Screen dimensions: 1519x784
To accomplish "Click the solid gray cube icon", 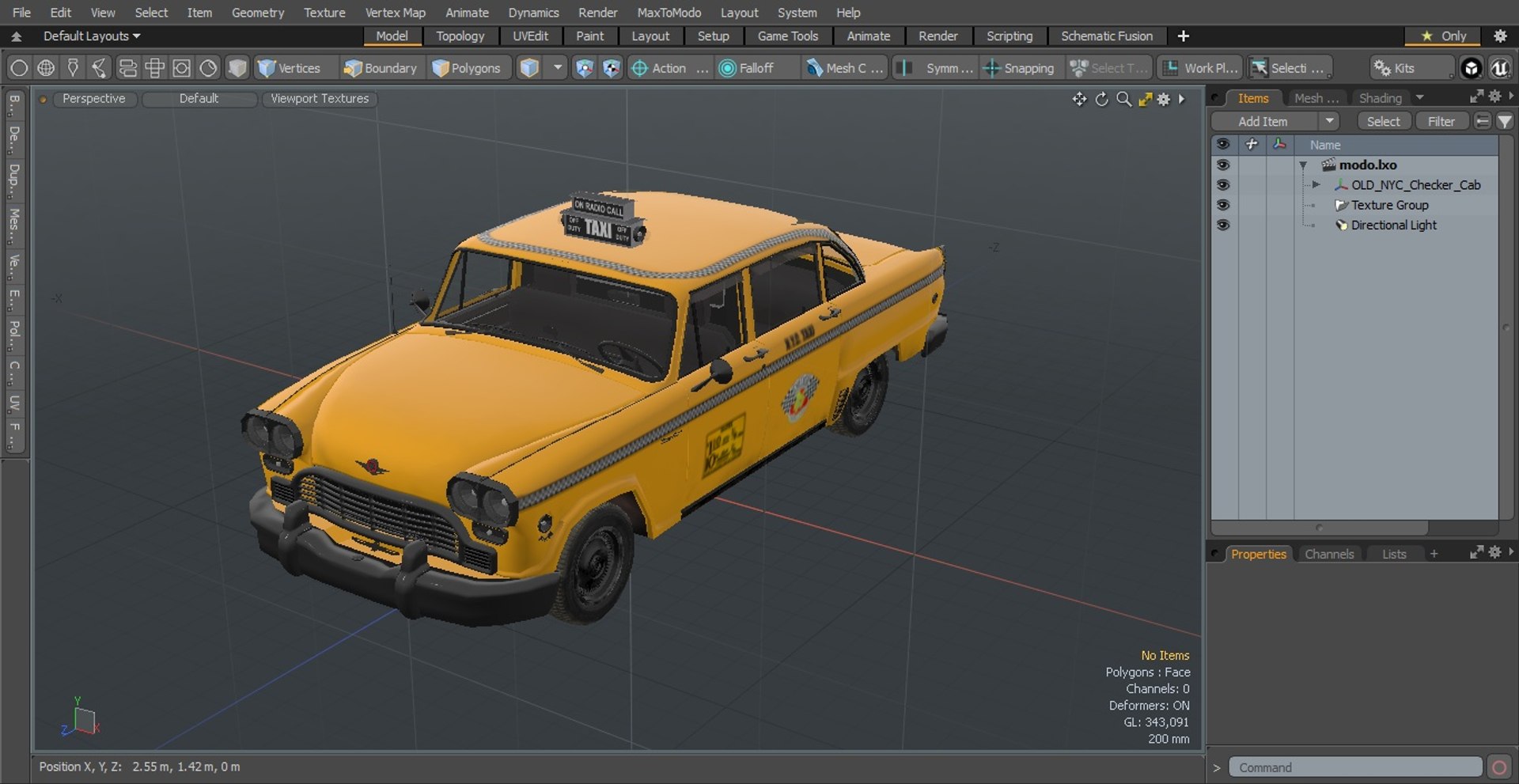I will click(x=237, y=68).
